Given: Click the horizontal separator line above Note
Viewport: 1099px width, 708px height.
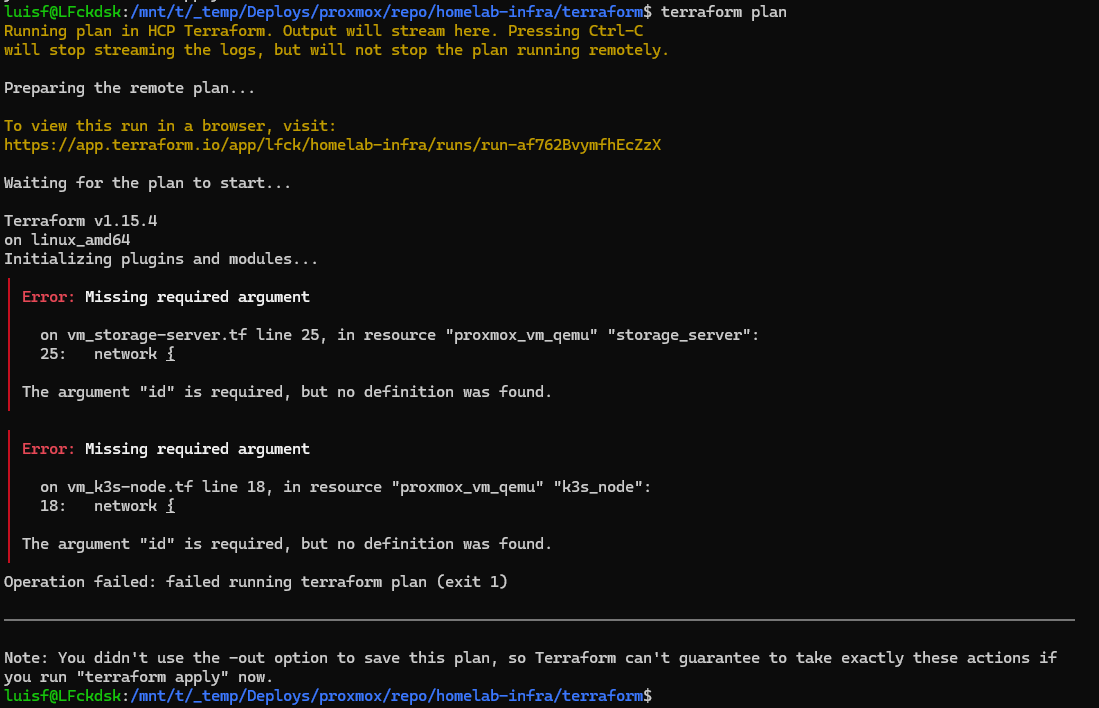Looking at the screenshot, I should [x=539, y=620].
